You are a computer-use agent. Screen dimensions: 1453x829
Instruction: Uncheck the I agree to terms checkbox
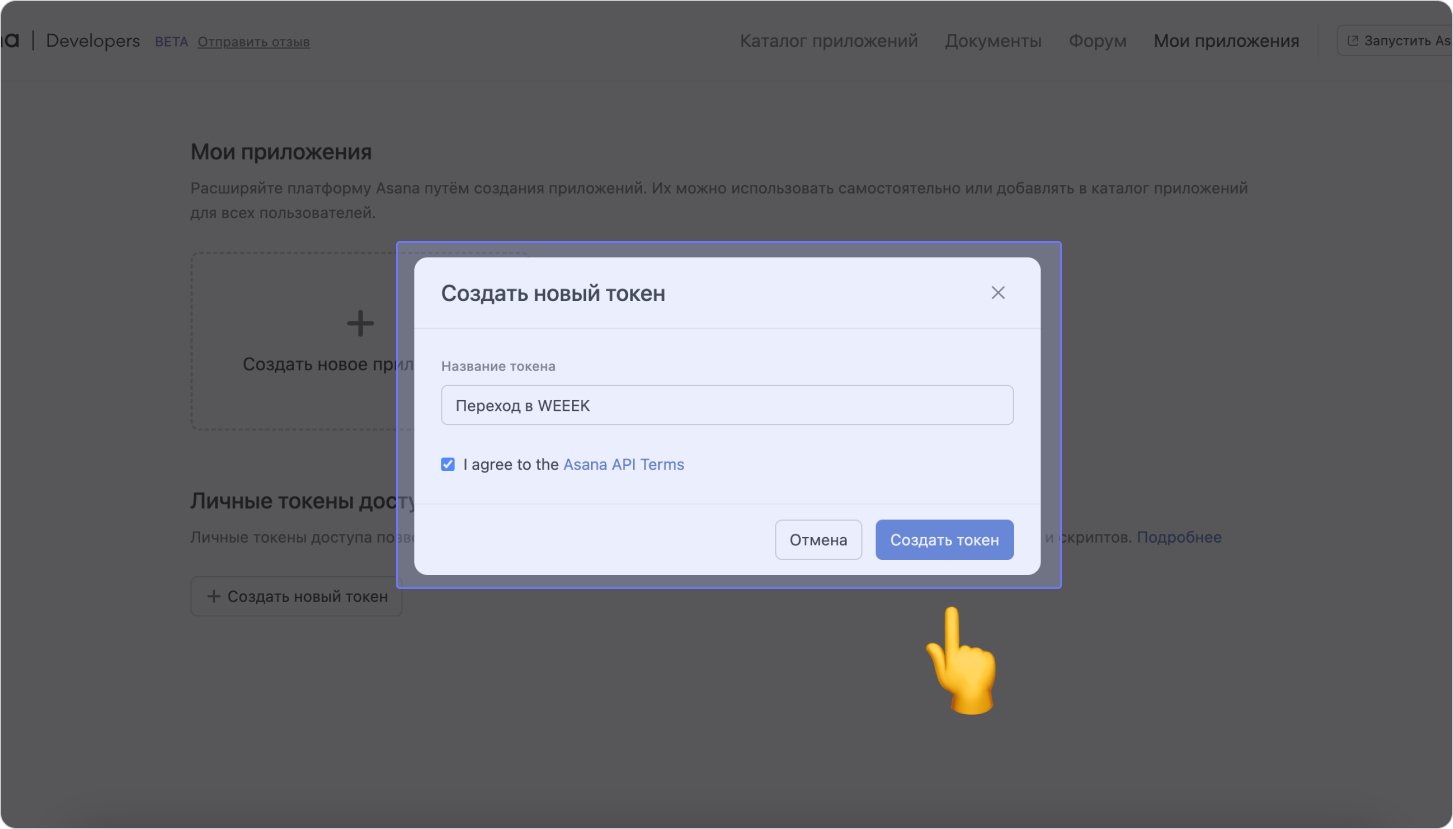pyautogui.click(x=448, y=464)
